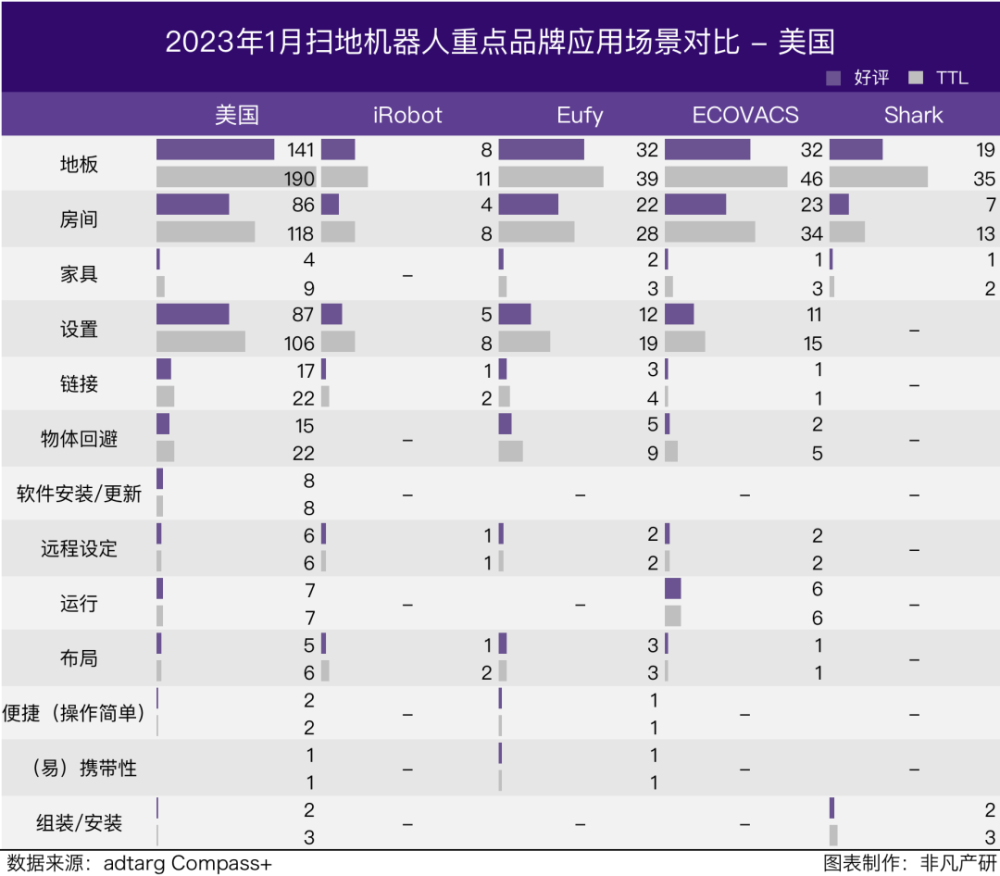This screenshot has height=876, width=1000.
Task: Click the purple 好评 legend swatch
Action: 833,78
